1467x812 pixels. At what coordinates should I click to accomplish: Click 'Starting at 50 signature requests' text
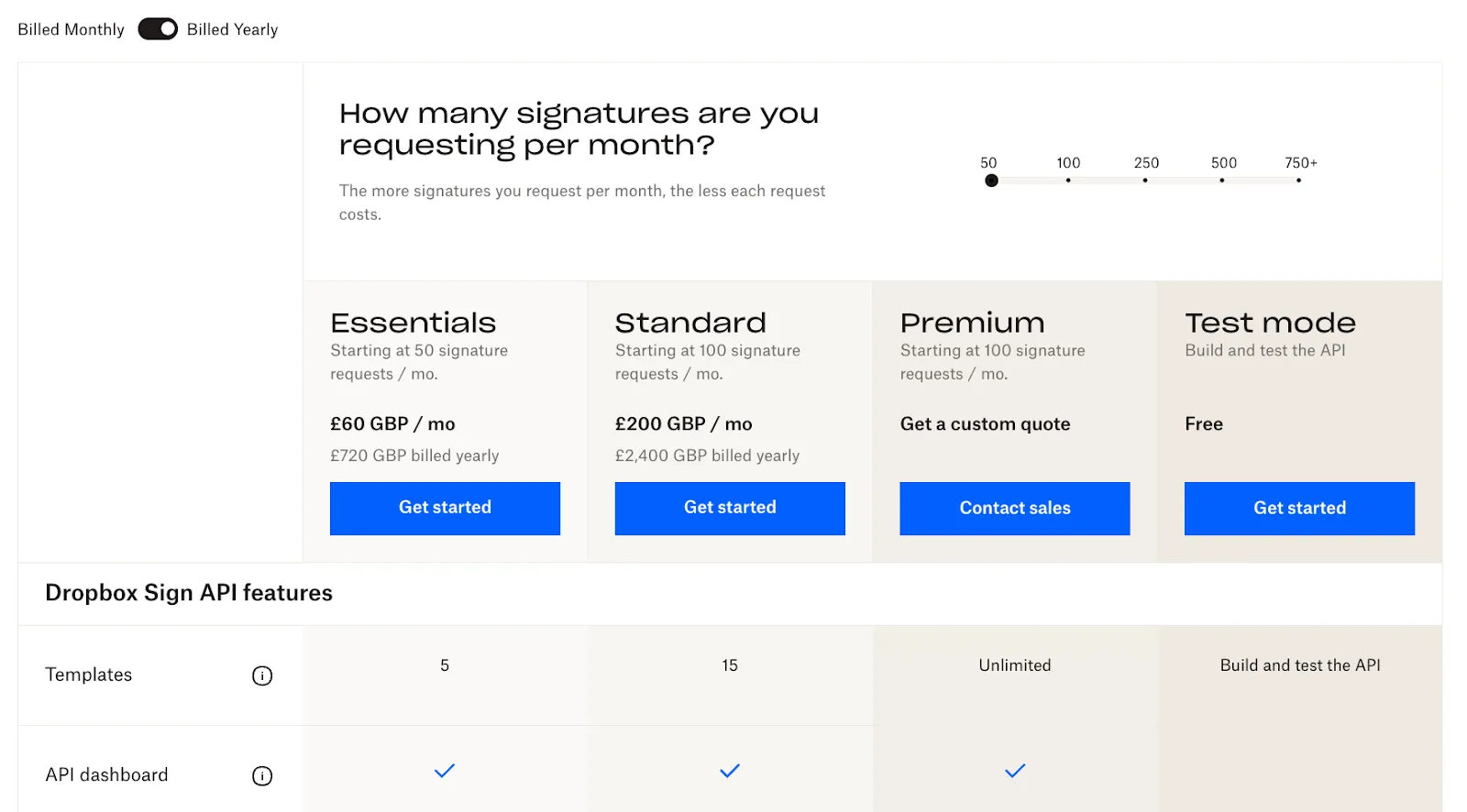(419, 362)
